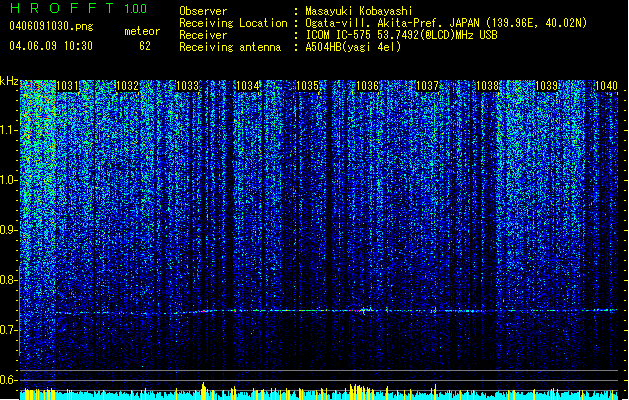
Task: Click time marker 1039
Action: tap(547, 86)
